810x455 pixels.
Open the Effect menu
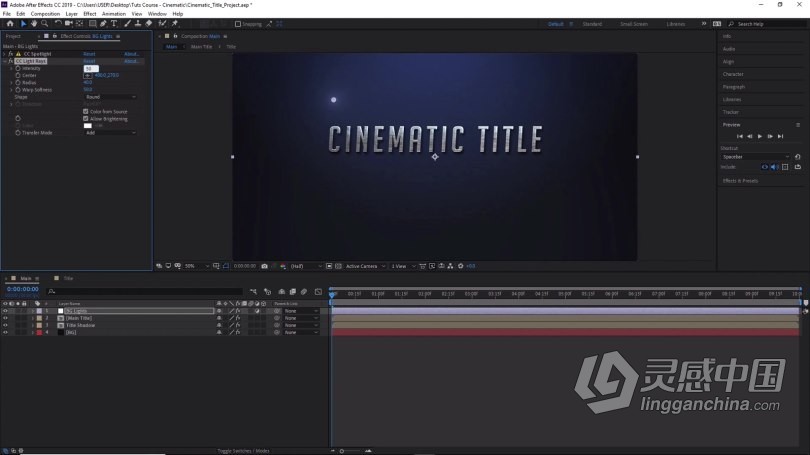90,14
